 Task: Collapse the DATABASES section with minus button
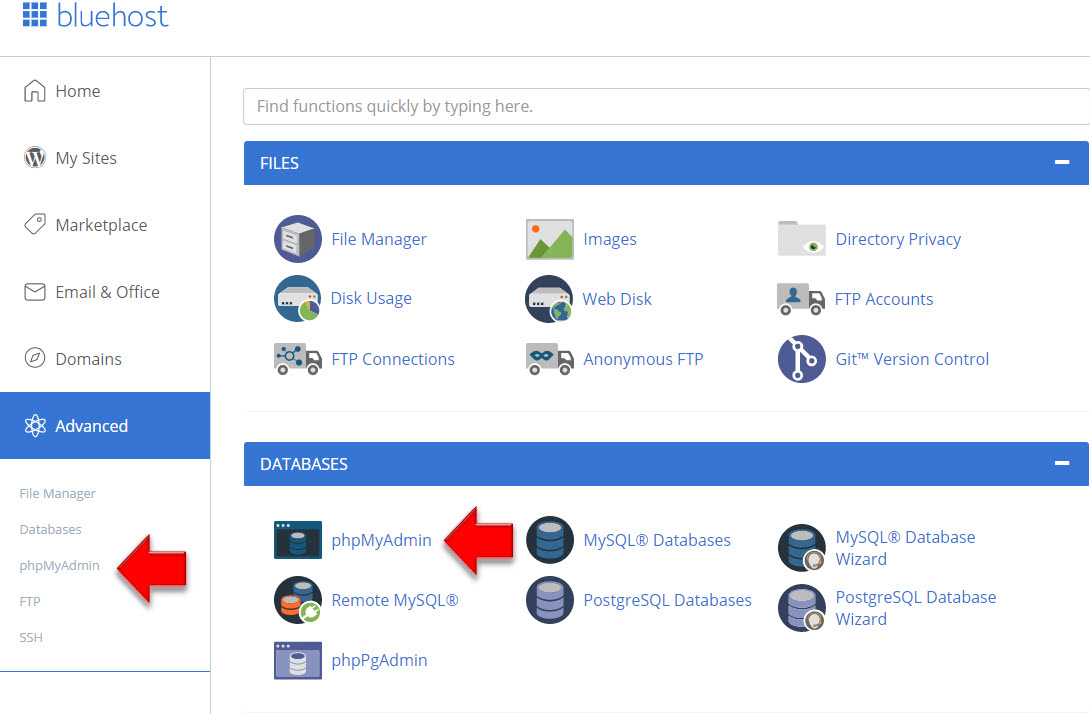[x=1061, y=464]
